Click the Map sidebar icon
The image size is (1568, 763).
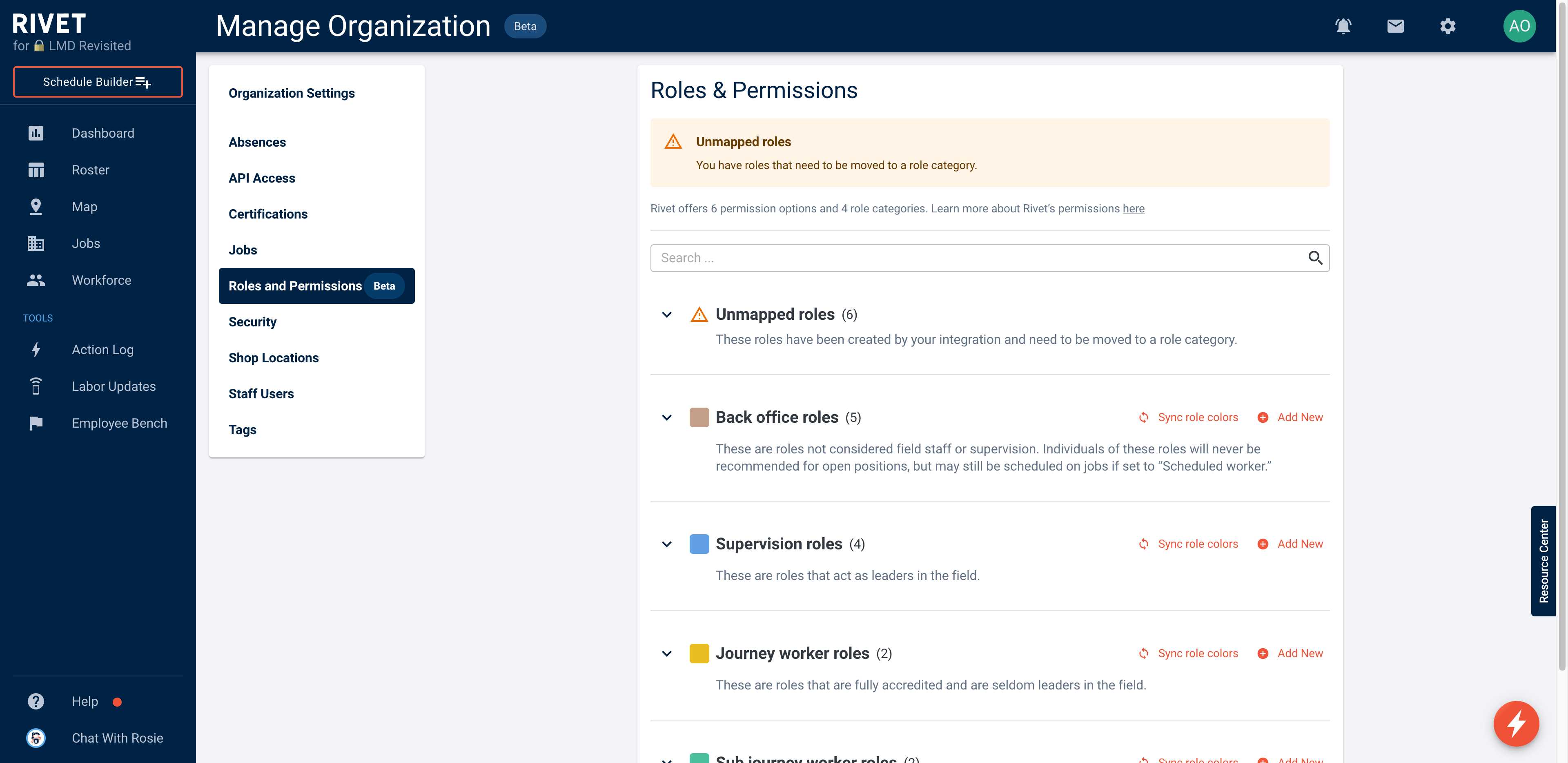35,206
